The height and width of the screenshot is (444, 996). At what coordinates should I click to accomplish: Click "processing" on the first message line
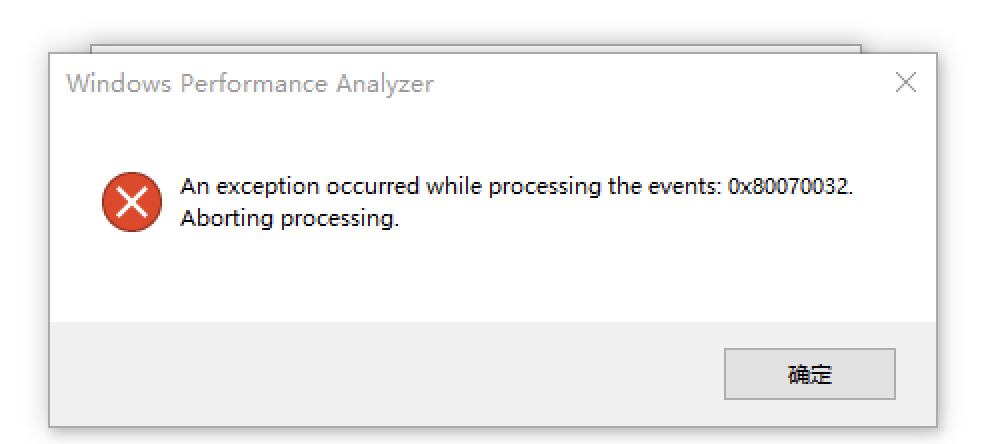click(544, 187)
